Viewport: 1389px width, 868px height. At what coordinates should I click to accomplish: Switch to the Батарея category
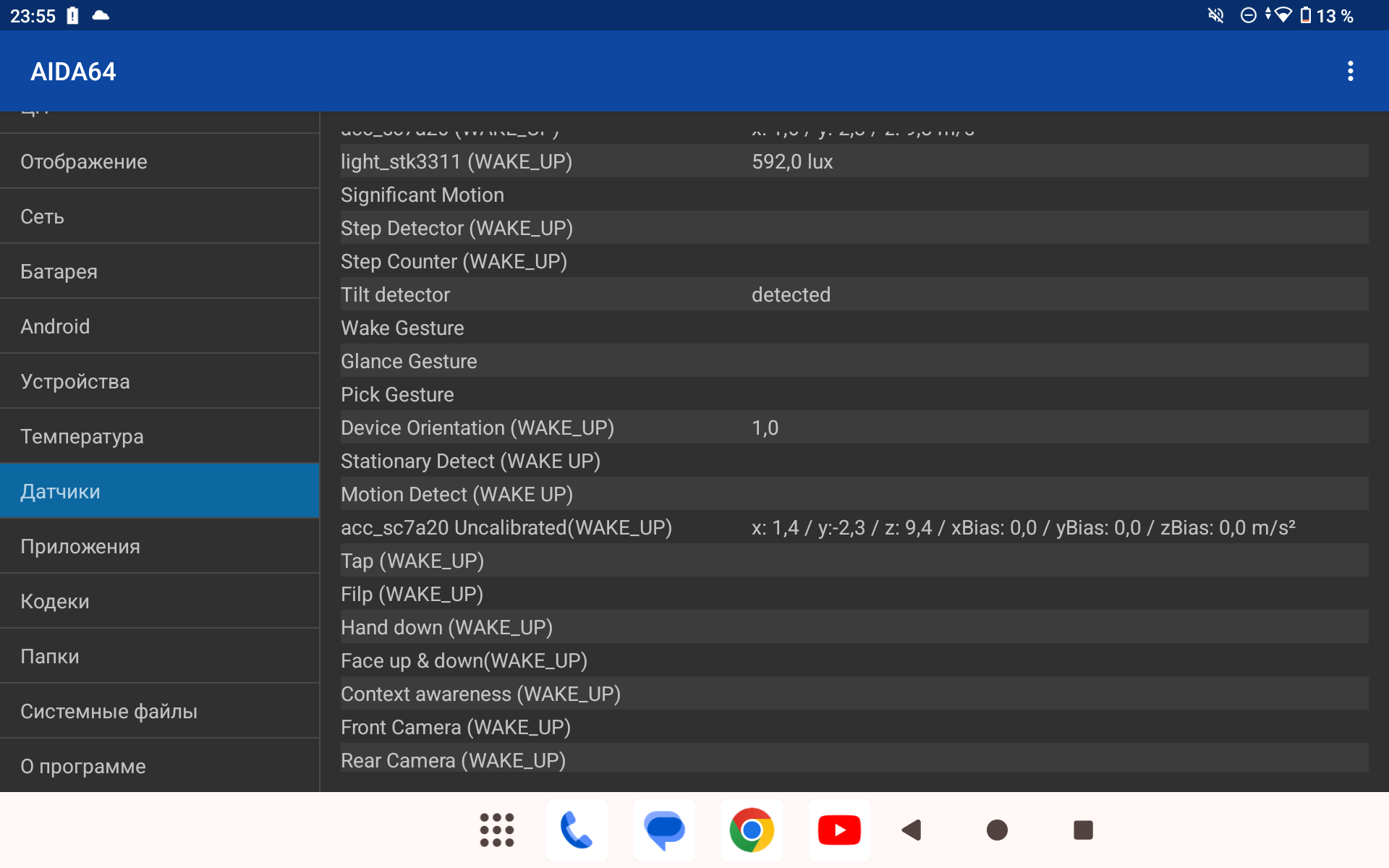point(159,271)
